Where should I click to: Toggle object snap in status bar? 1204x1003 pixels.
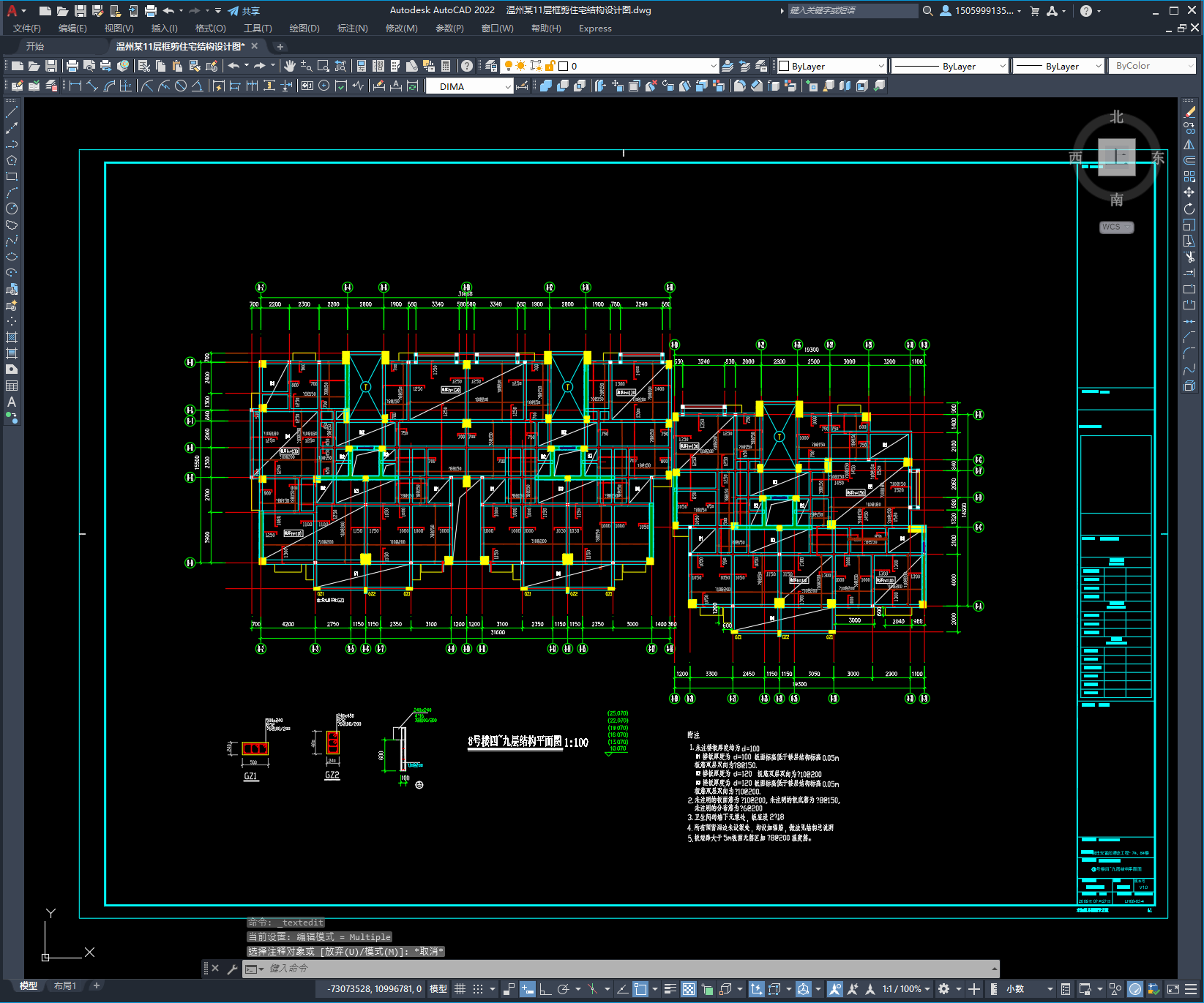click(x=640, y=989)
